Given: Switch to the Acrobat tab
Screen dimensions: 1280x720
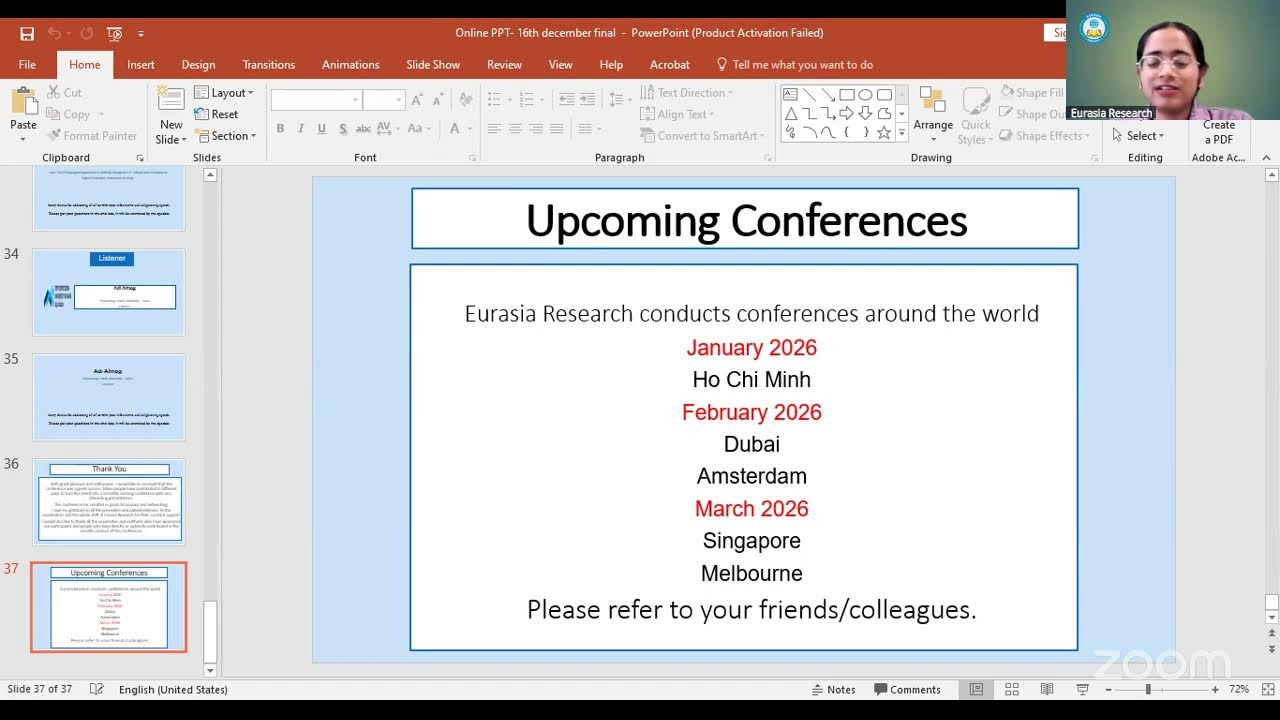Looking at the screenshot, I should coord(670,64).
